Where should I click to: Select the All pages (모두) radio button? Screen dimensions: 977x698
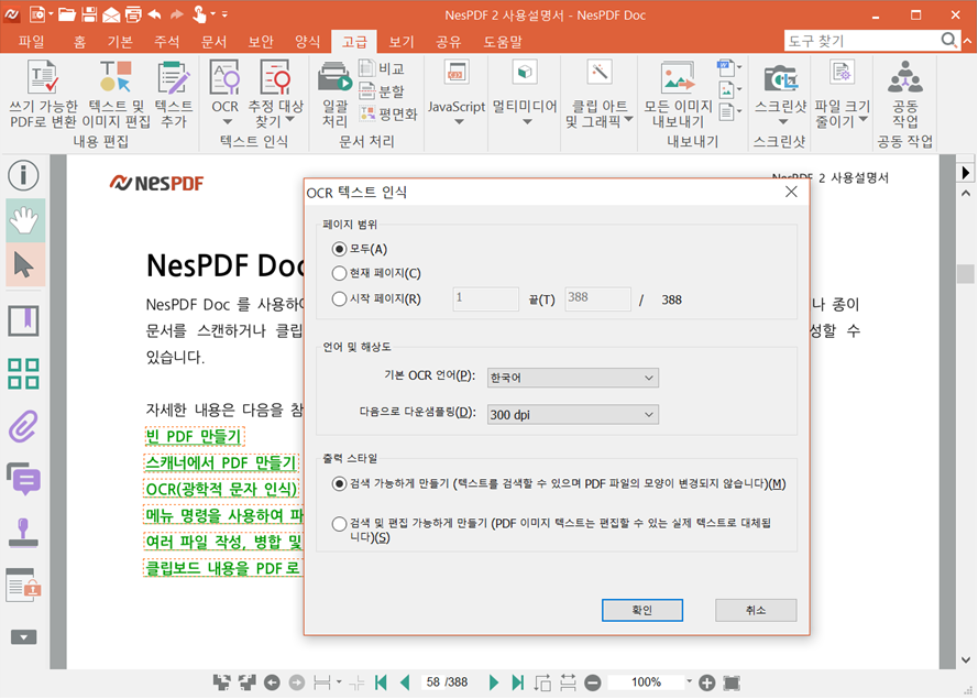point(339,249)
